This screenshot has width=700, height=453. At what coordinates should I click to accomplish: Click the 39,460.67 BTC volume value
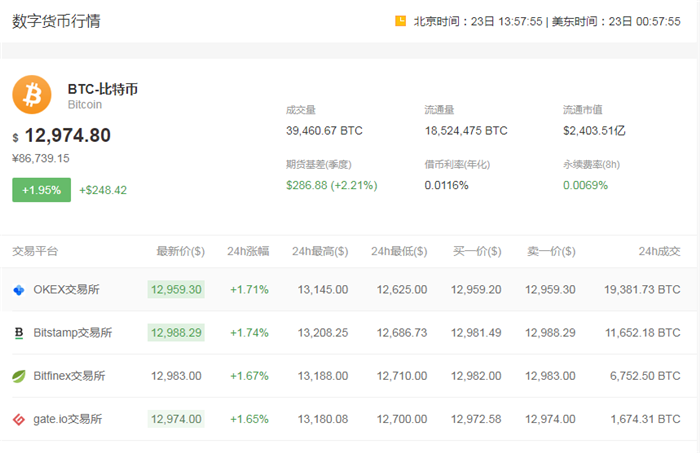325,131
